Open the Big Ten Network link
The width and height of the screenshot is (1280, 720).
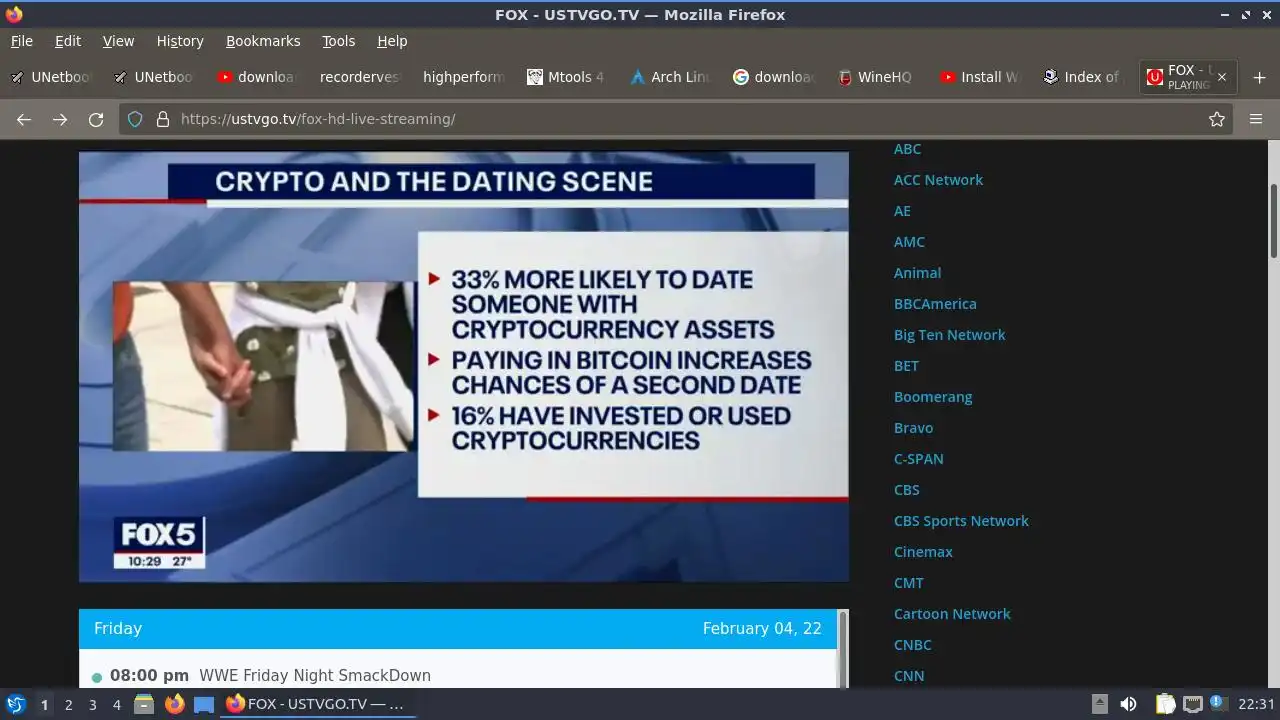tap(949, 335)
